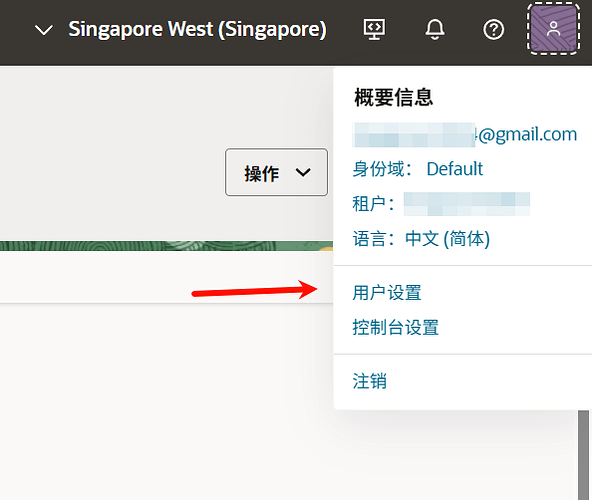
Task: Open the Cloud Shell developer tools icon
Action: click(374, 29)
